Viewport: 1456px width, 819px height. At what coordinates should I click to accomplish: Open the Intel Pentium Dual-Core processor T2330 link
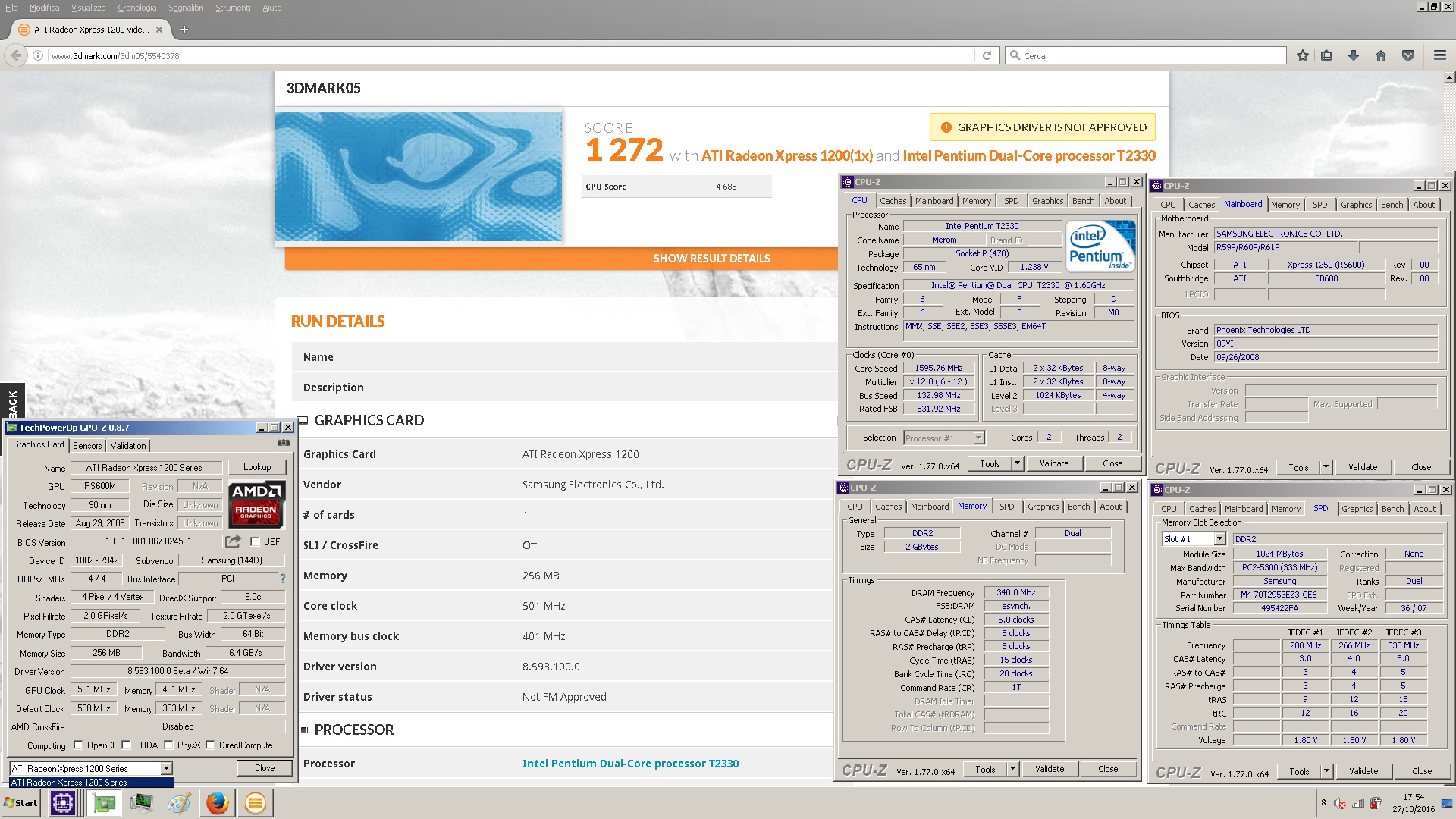pyautogui.click(x=630, y=764)
